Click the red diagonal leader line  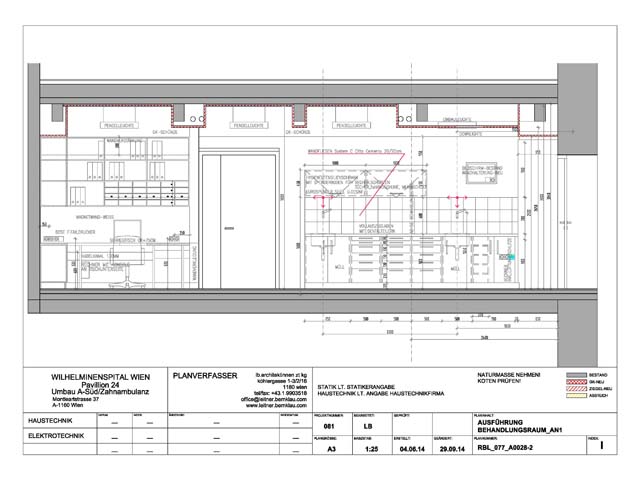(382, 184)
